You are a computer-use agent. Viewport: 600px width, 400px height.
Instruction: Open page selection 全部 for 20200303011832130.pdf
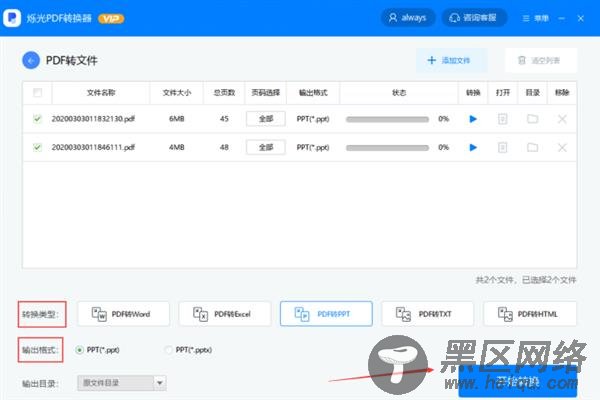pyautogui.click(x=266, y=119)
